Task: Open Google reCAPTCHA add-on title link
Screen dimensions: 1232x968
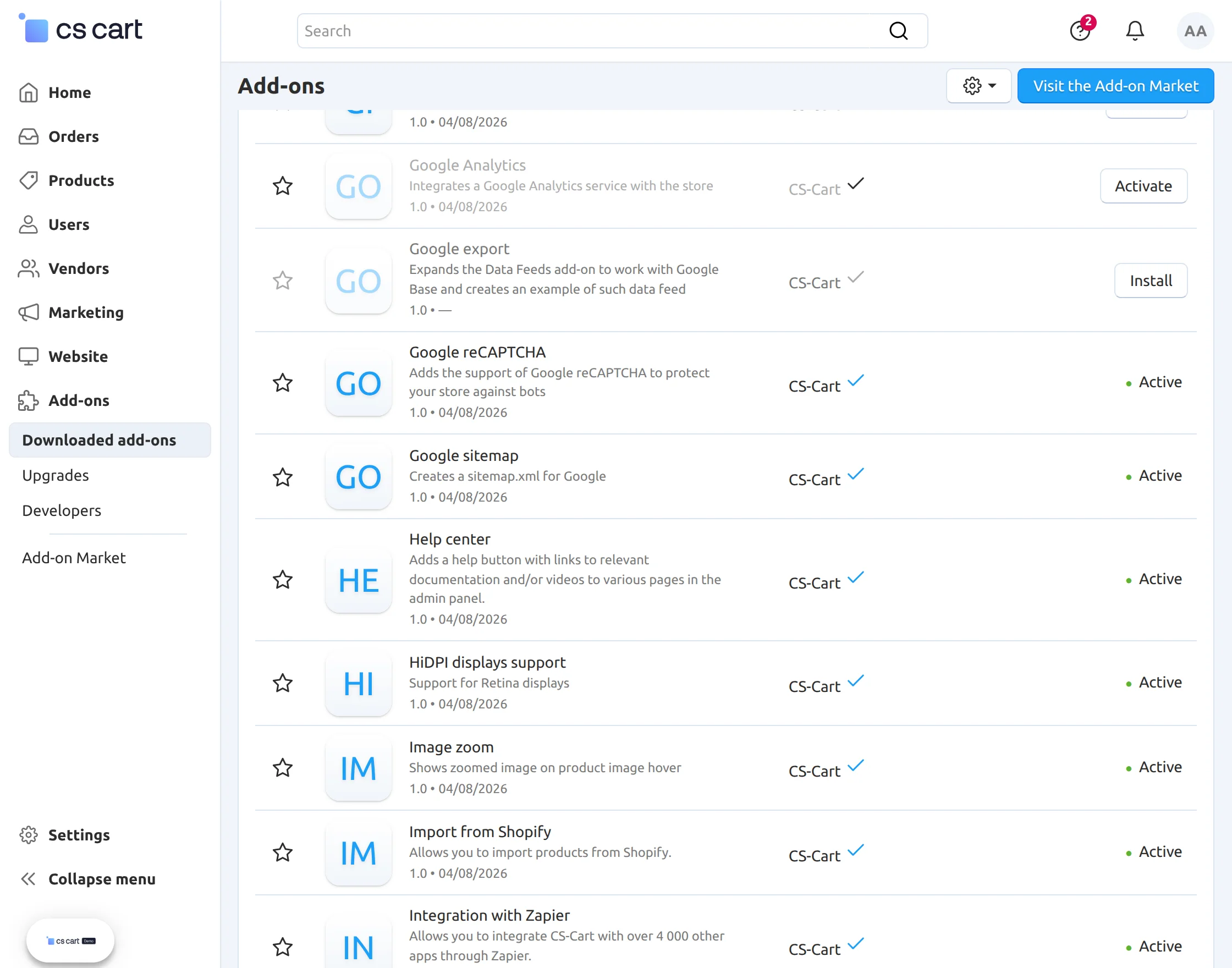Action: [477, 352]
